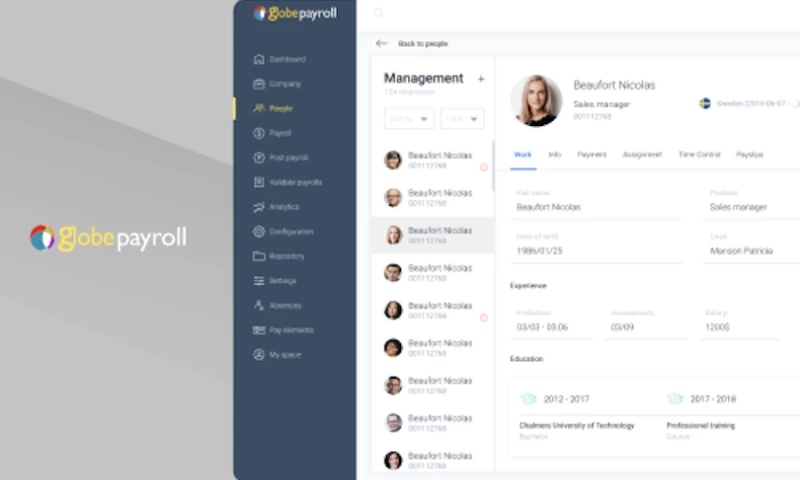Click the Back to people link

pyautogui.click(x=423, y=44)
